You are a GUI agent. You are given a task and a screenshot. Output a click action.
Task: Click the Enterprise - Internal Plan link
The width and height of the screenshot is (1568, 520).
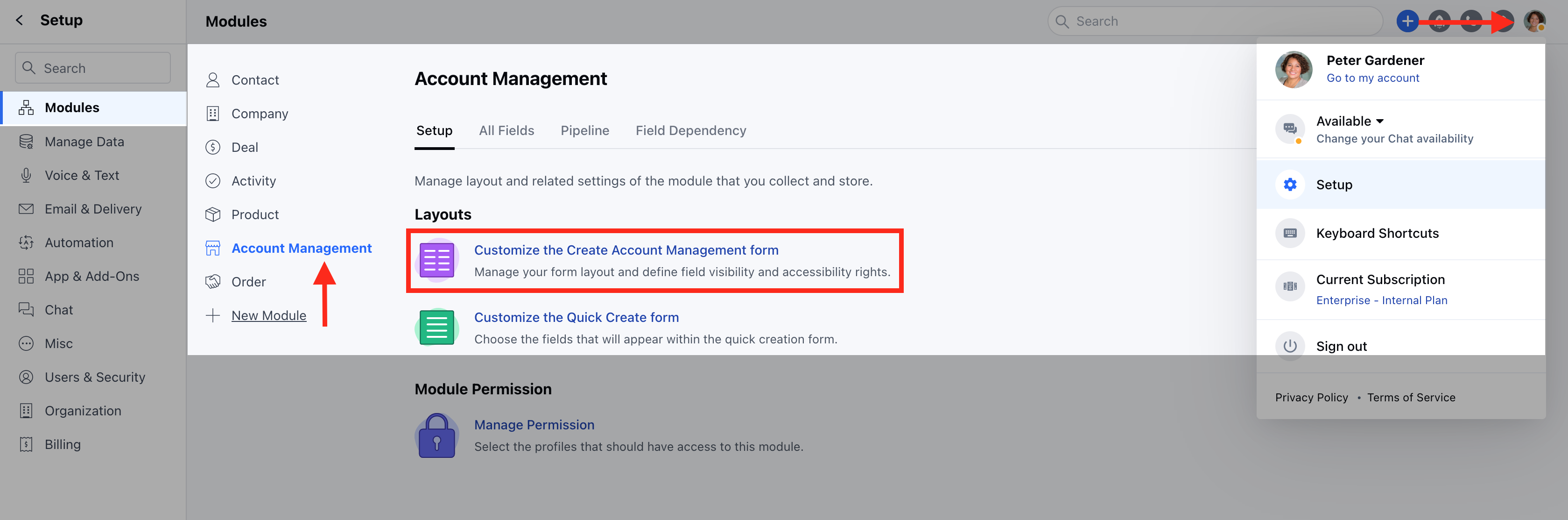[1381, 300]
